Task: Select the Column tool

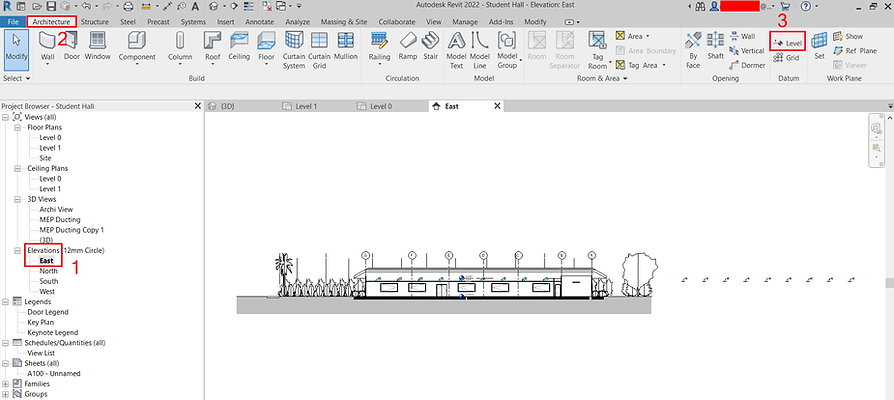Action: pyautogui.click(x=180, y=46)
